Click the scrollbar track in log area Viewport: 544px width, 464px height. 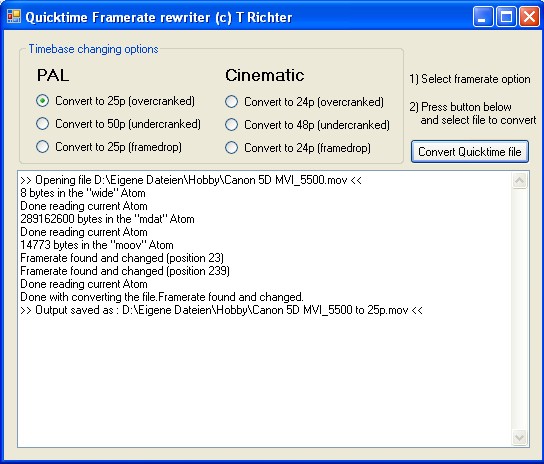[x=519, y=309]
